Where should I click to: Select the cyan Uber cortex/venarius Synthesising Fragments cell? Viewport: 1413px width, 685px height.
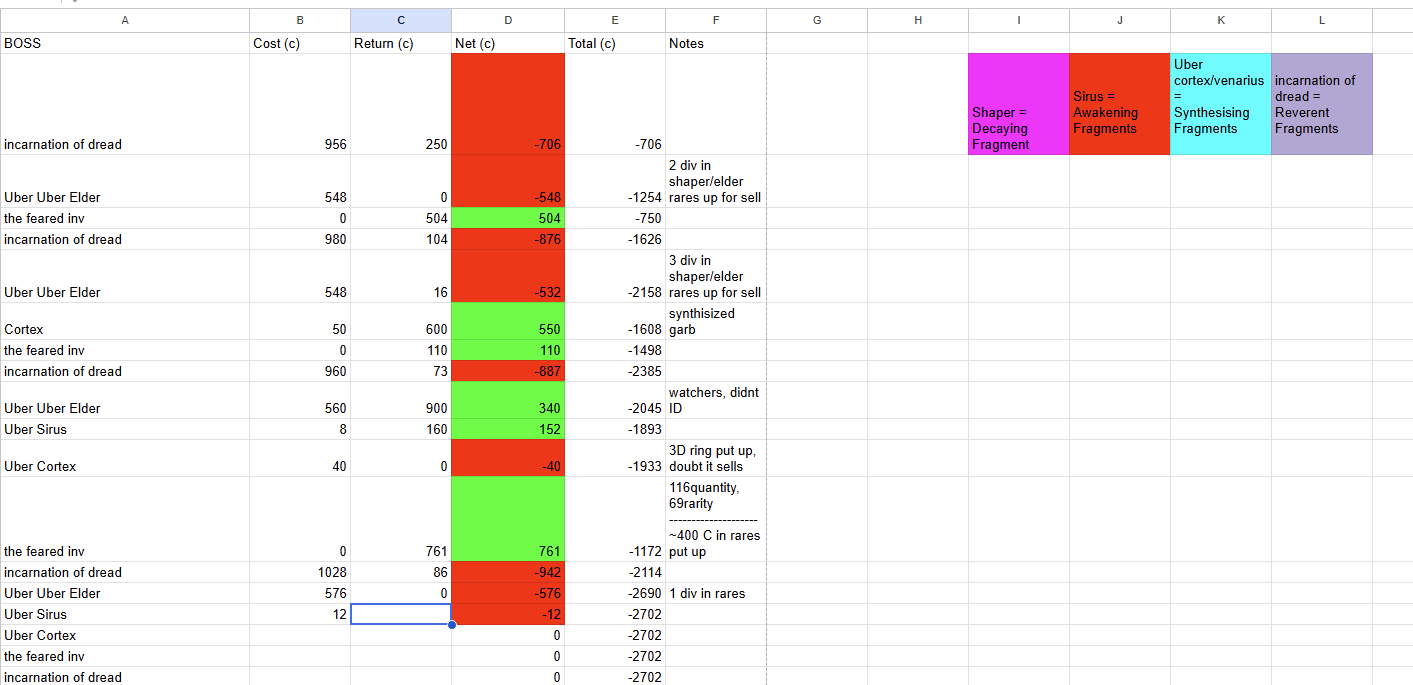click(1221, 104)
